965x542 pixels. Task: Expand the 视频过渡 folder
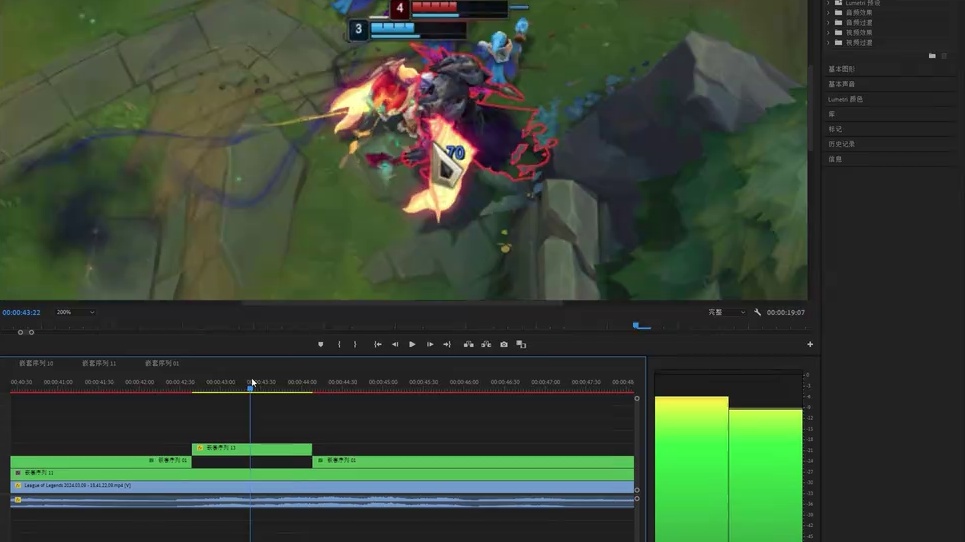828,42
